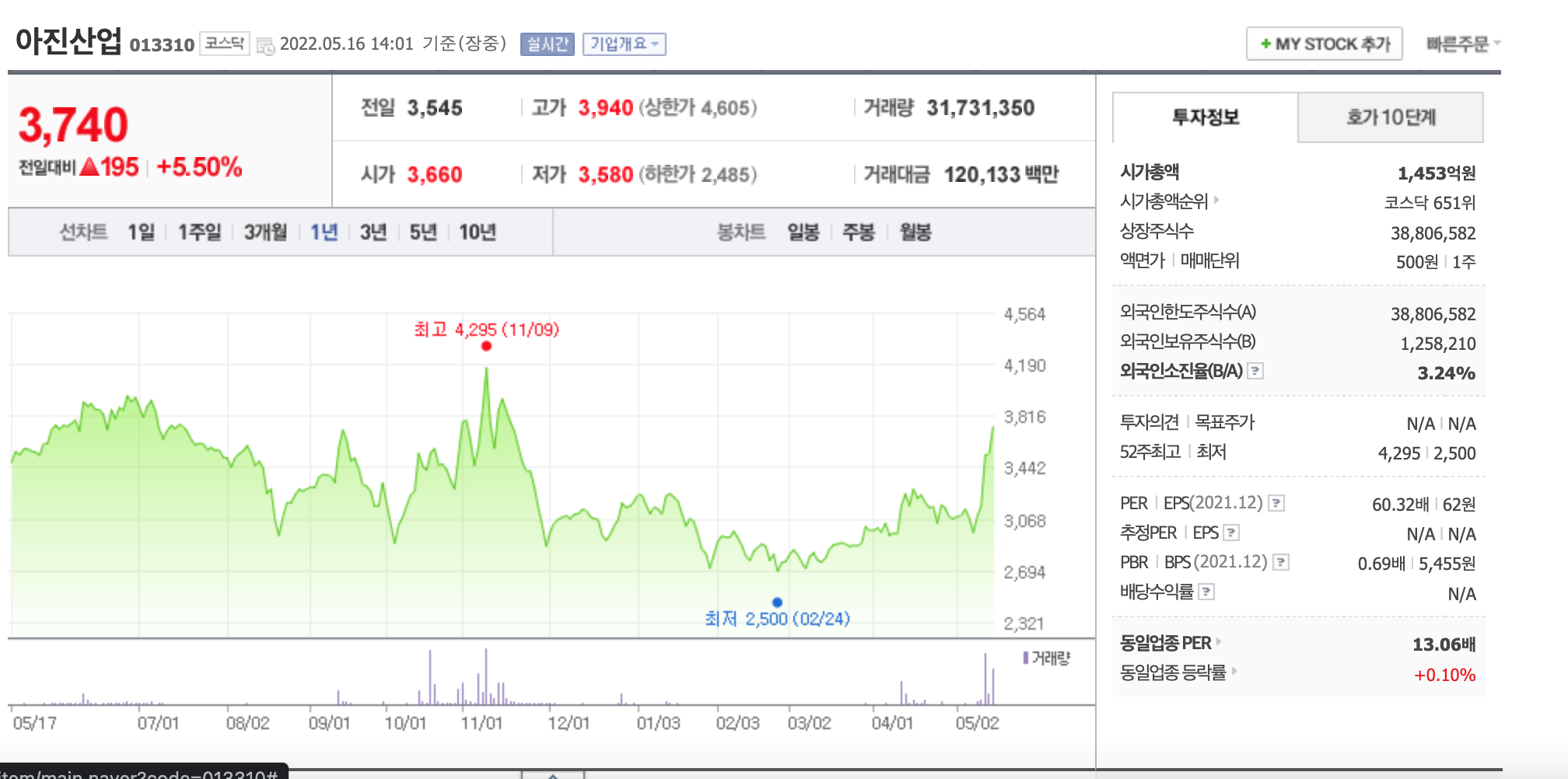The height and width of the screenshot is (779, 1568).
Task: Click the 시가총액 value 1,453억원
Action: tap(1437, 173)
